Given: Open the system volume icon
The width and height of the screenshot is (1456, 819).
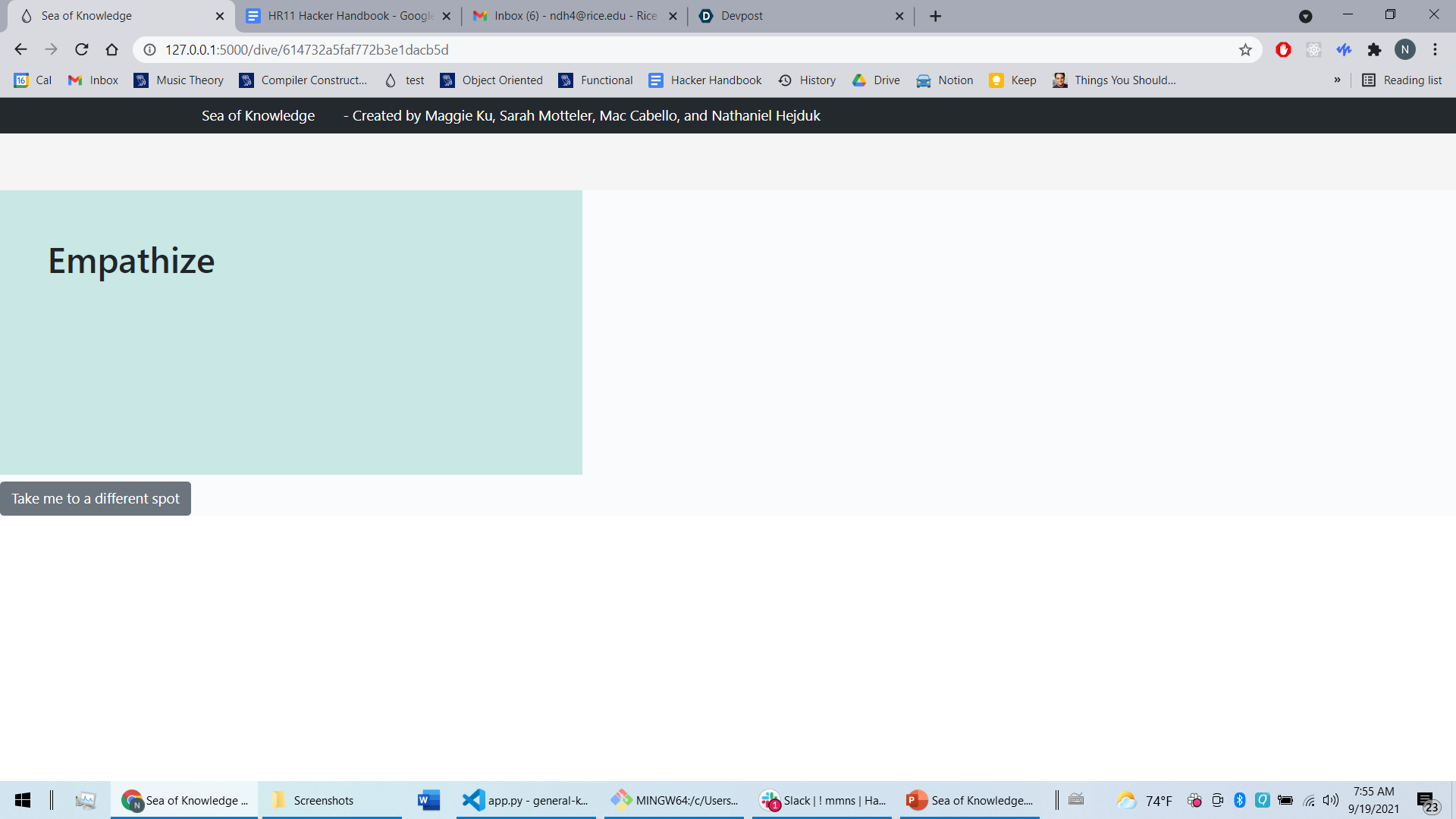Looking at the screenshot, I should pos(1331,800).
